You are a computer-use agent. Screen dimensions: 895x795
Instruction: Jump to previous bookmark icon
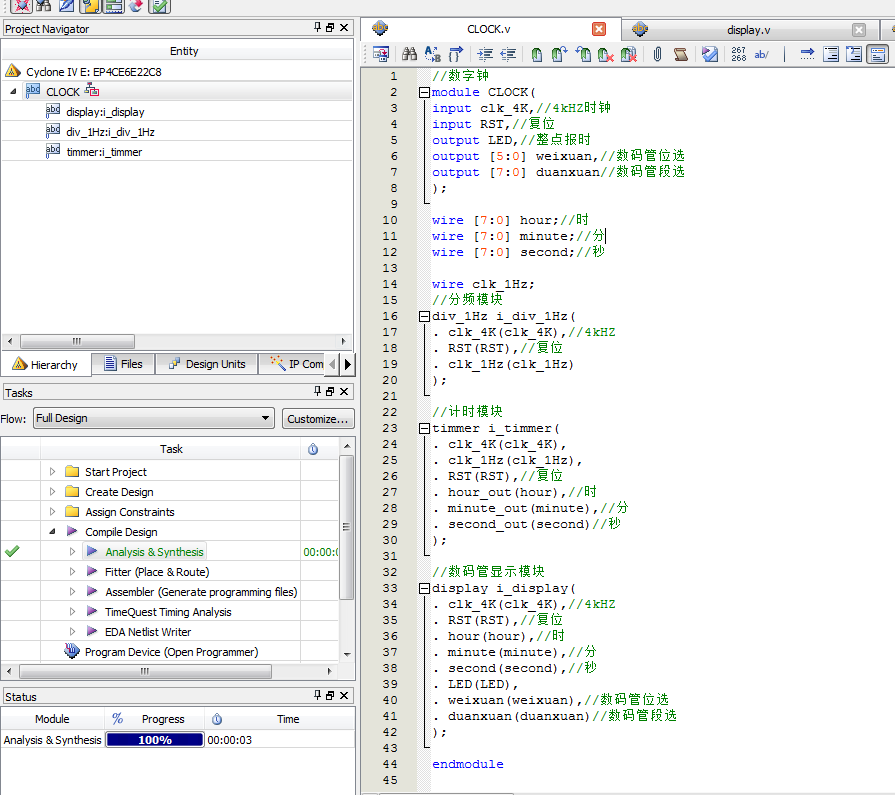583,54
